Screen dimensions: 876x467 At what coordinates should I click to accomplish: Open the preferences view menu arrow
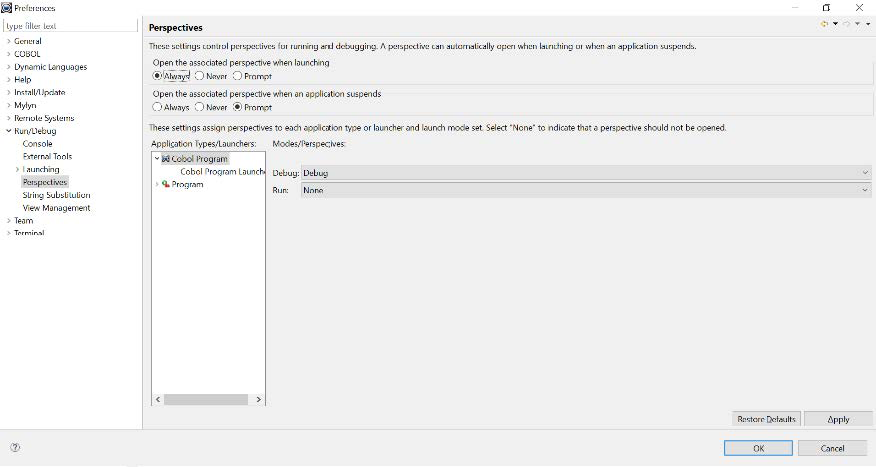tap(868, 24)
